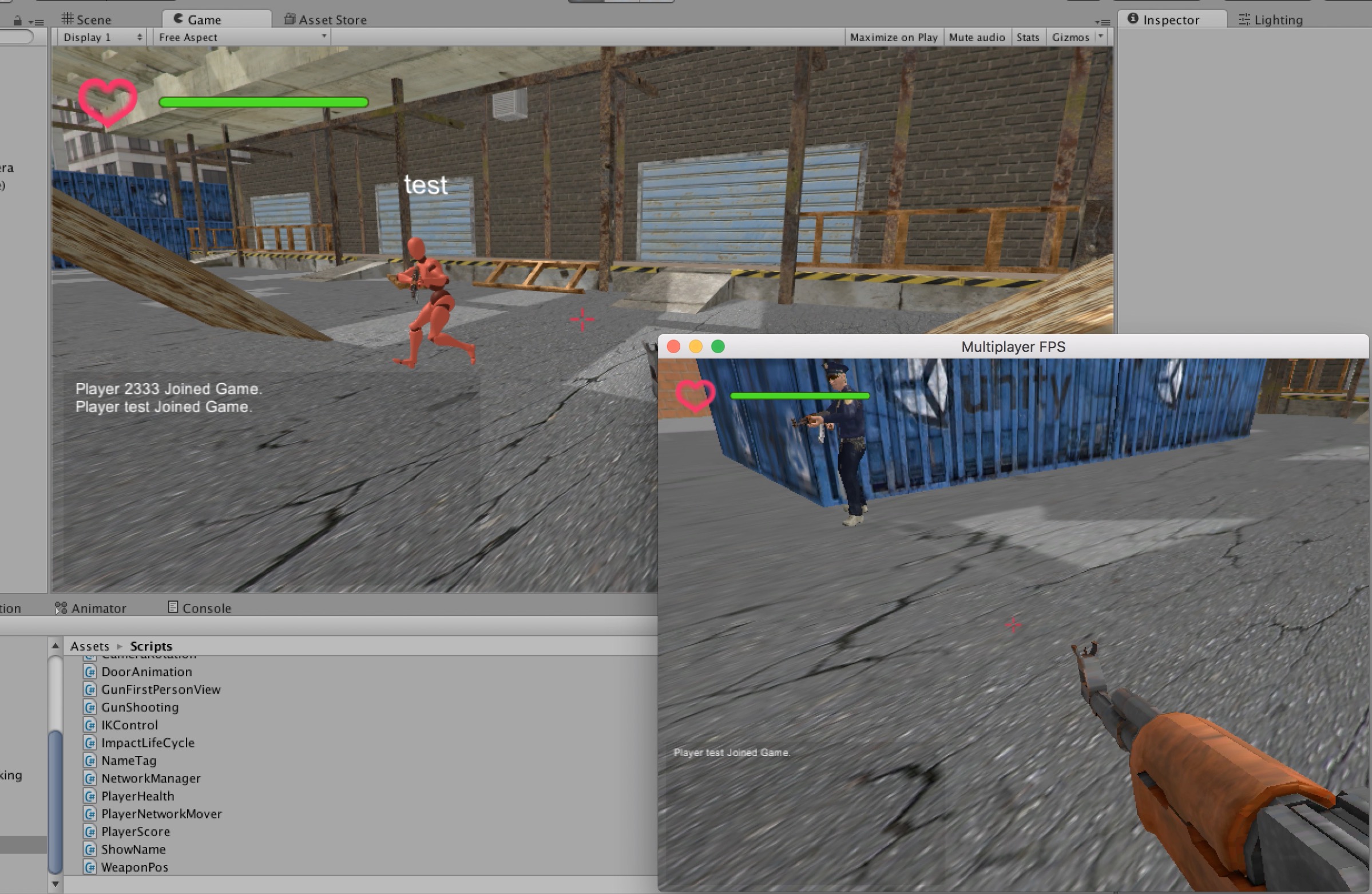Open the left panel options menu icon
This screenshot has width=1372, height=894.
pos(37,22)
